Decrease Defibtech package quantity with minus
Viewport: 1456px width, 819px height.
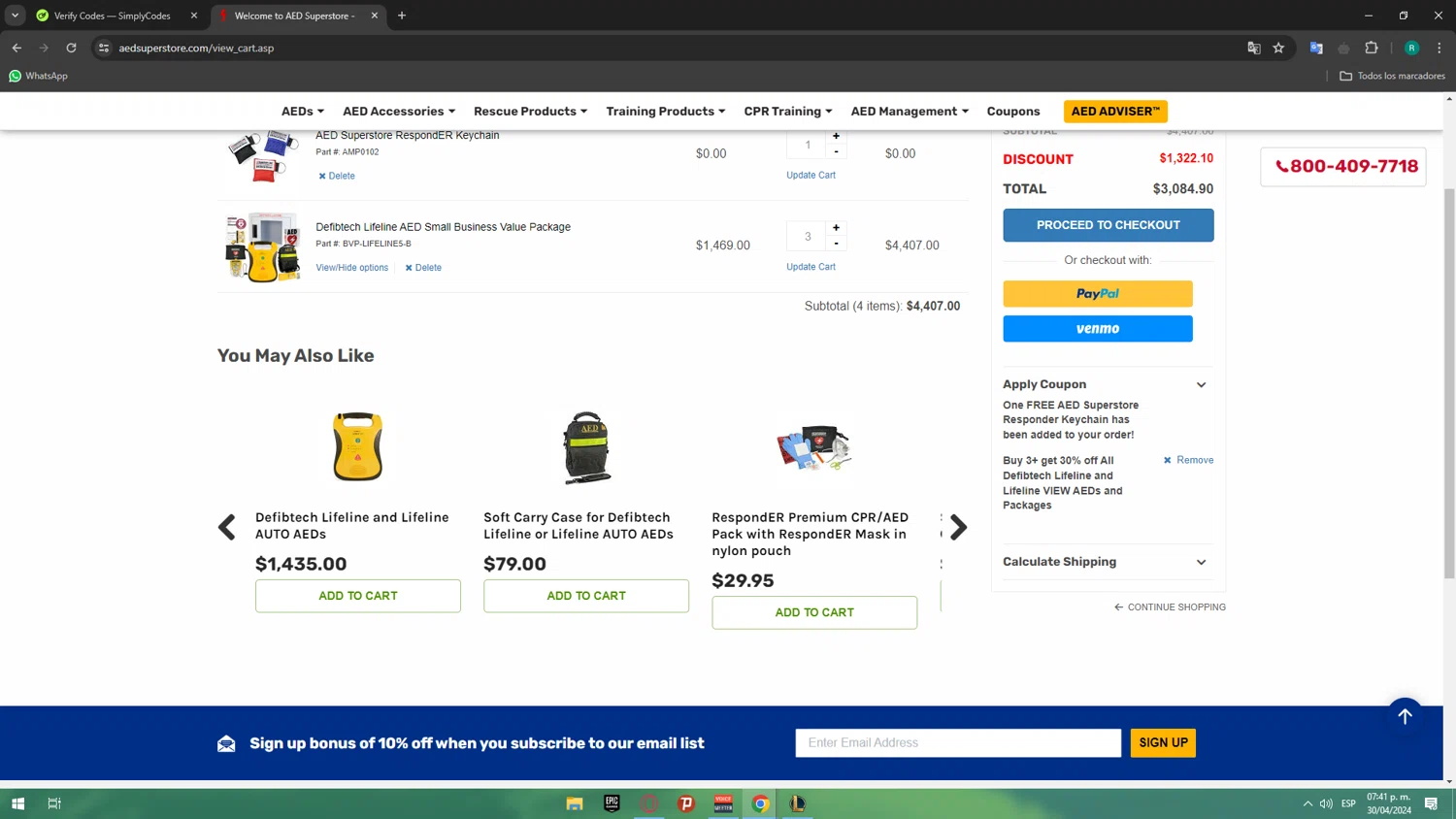coord(836,244)
